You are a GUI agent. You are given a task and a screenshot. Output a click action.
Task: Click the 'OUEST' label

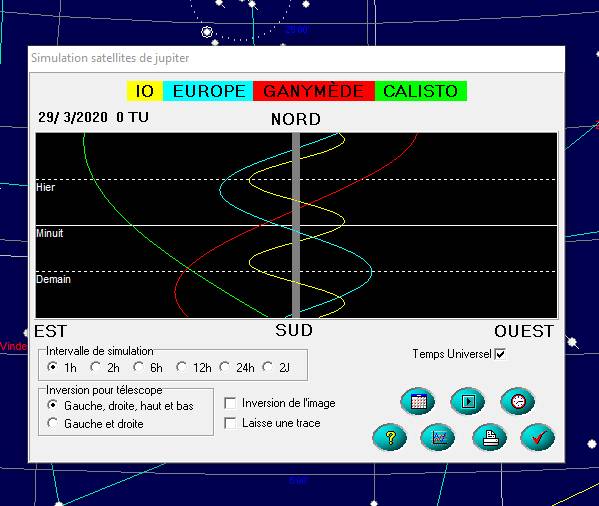coord(524,331)
